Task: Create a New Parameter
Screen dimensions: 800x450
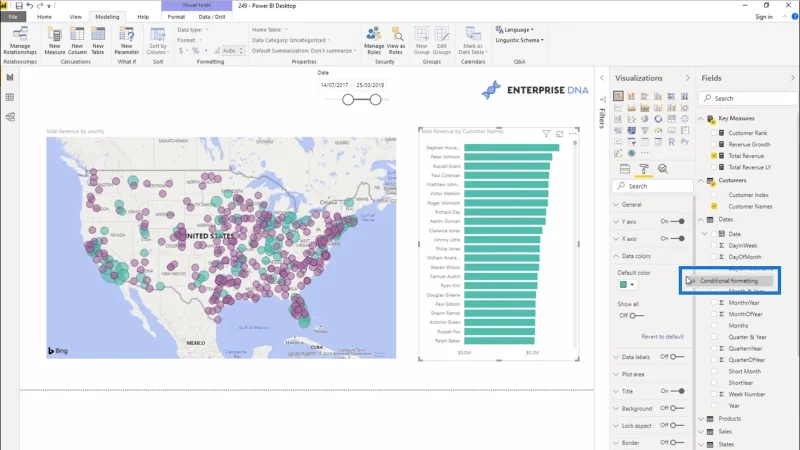Action: [127, 41]
